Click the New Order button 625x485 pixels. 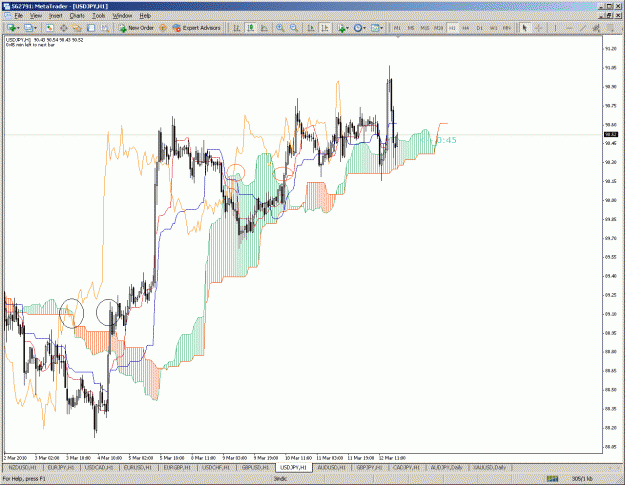coord(136,28)
